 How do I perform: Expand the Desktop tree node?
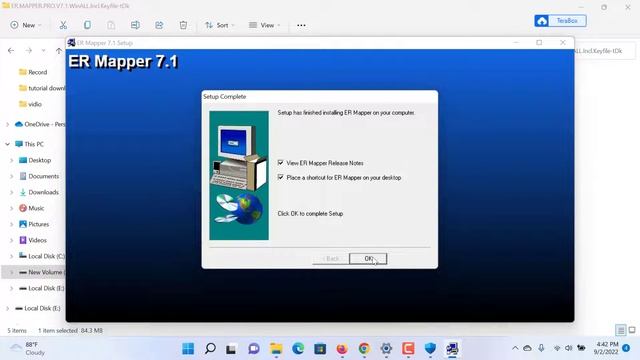click(x=11, y=160)
